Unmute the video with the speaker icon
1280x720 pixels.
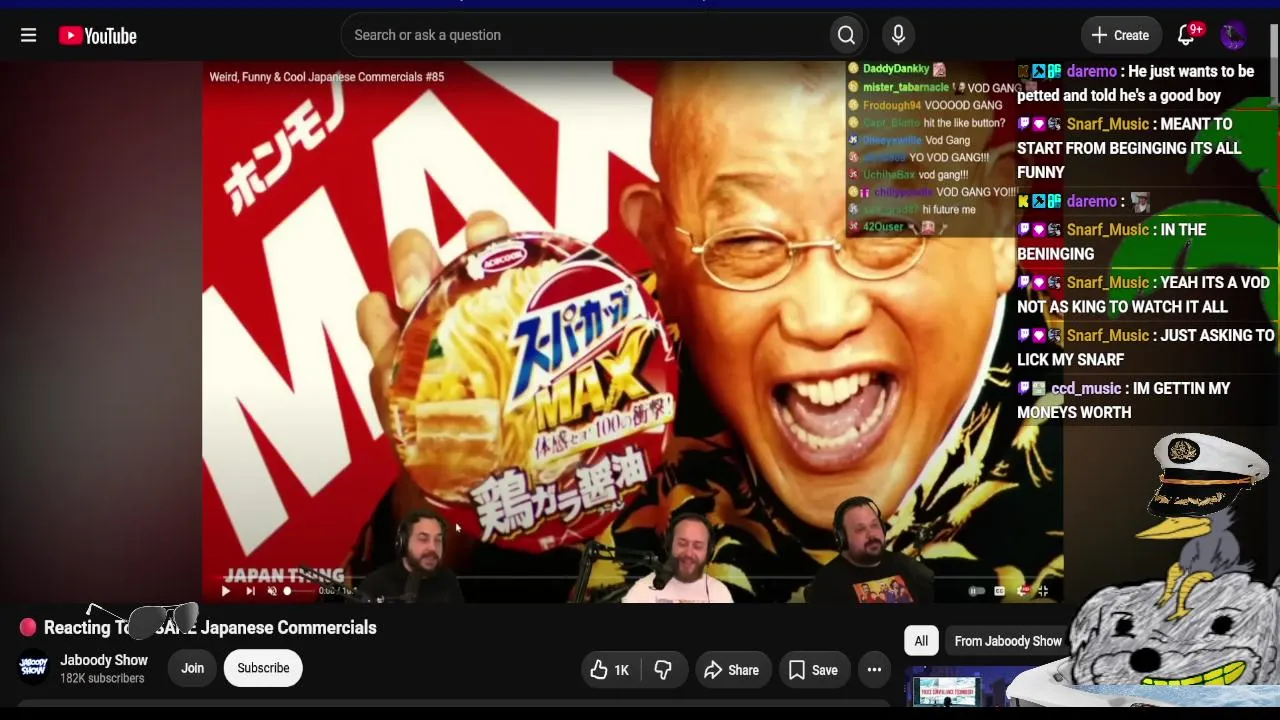click(x=272, y=591)
